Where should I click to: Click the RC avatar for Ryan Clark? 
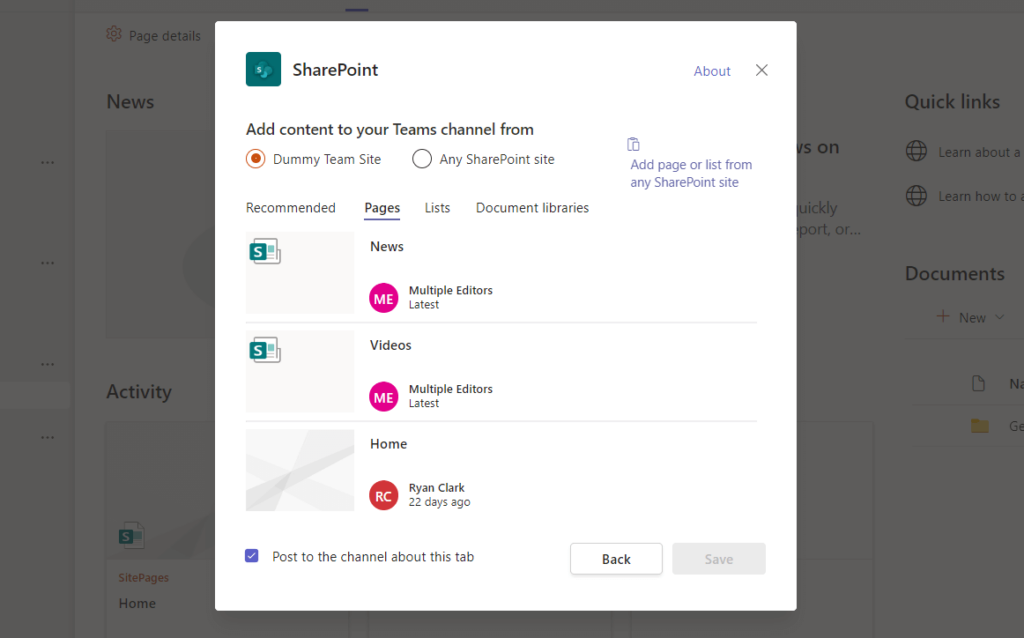[383, 495]
